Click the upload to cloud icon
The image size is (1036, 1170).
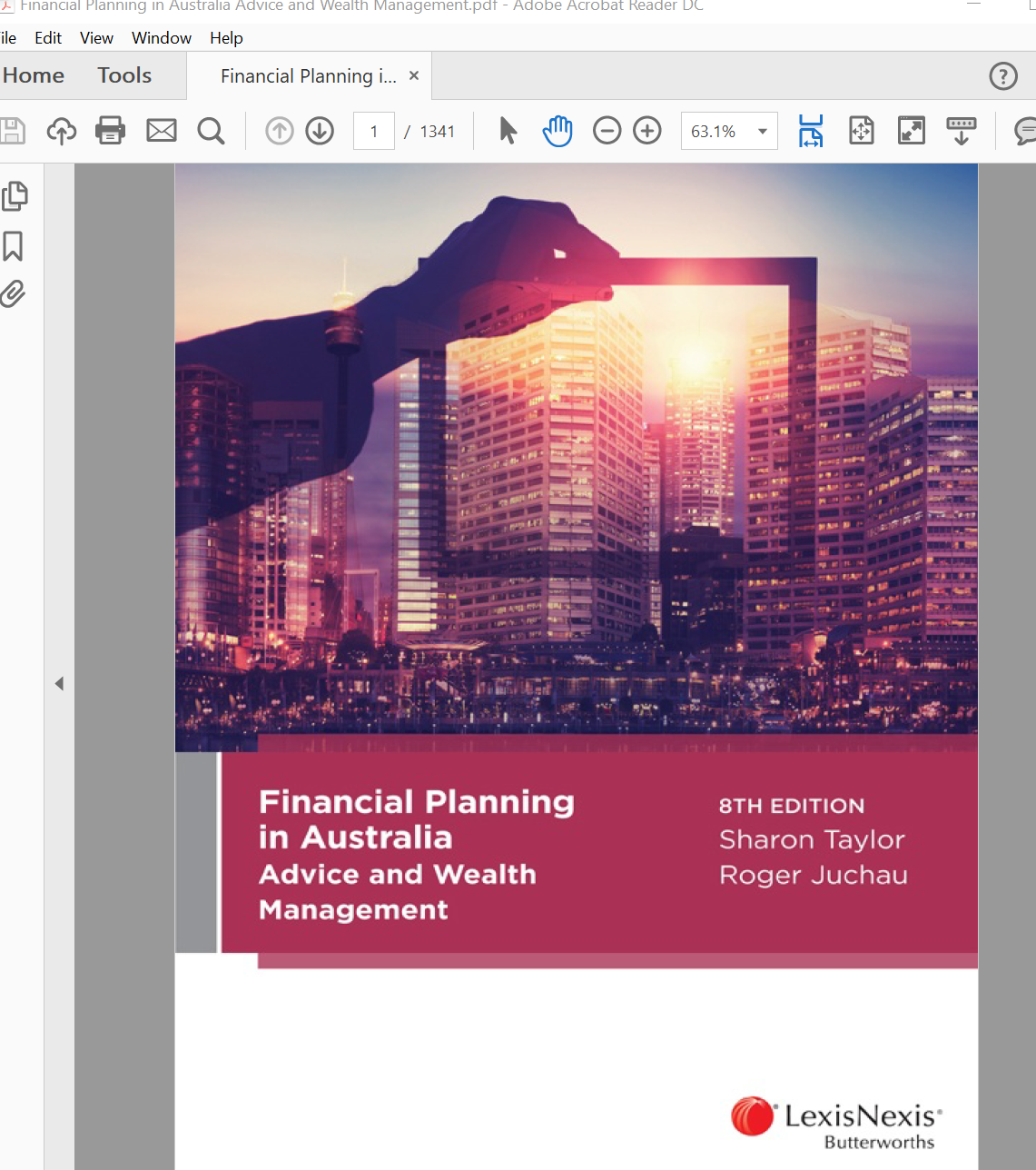pos(62,131)
